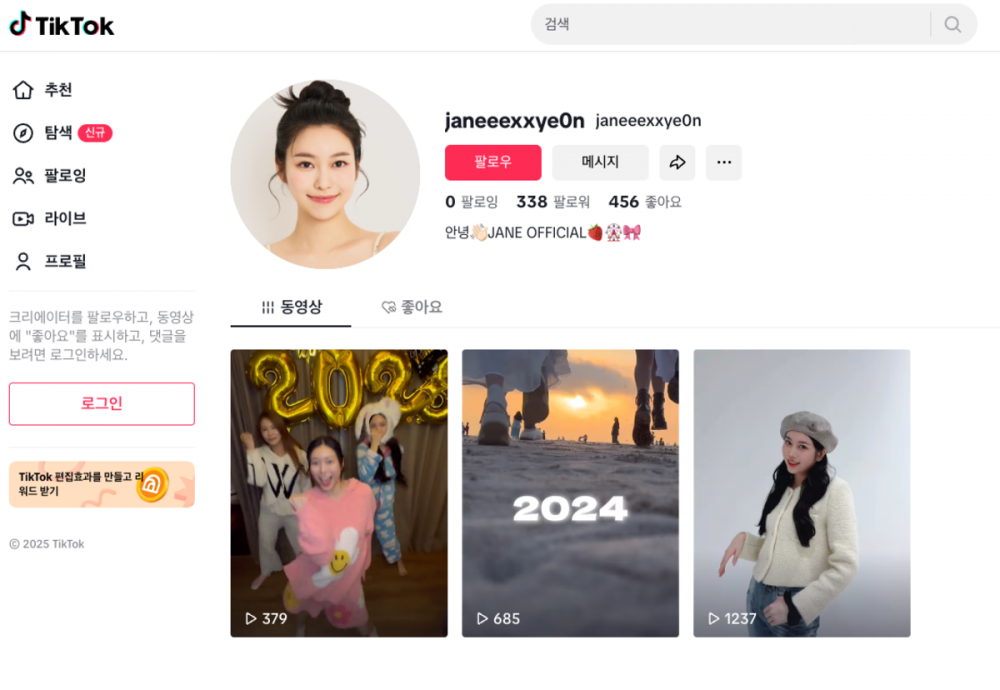Open the 추천 home icon
This screenshot has width=1000, height=690.
23,90
